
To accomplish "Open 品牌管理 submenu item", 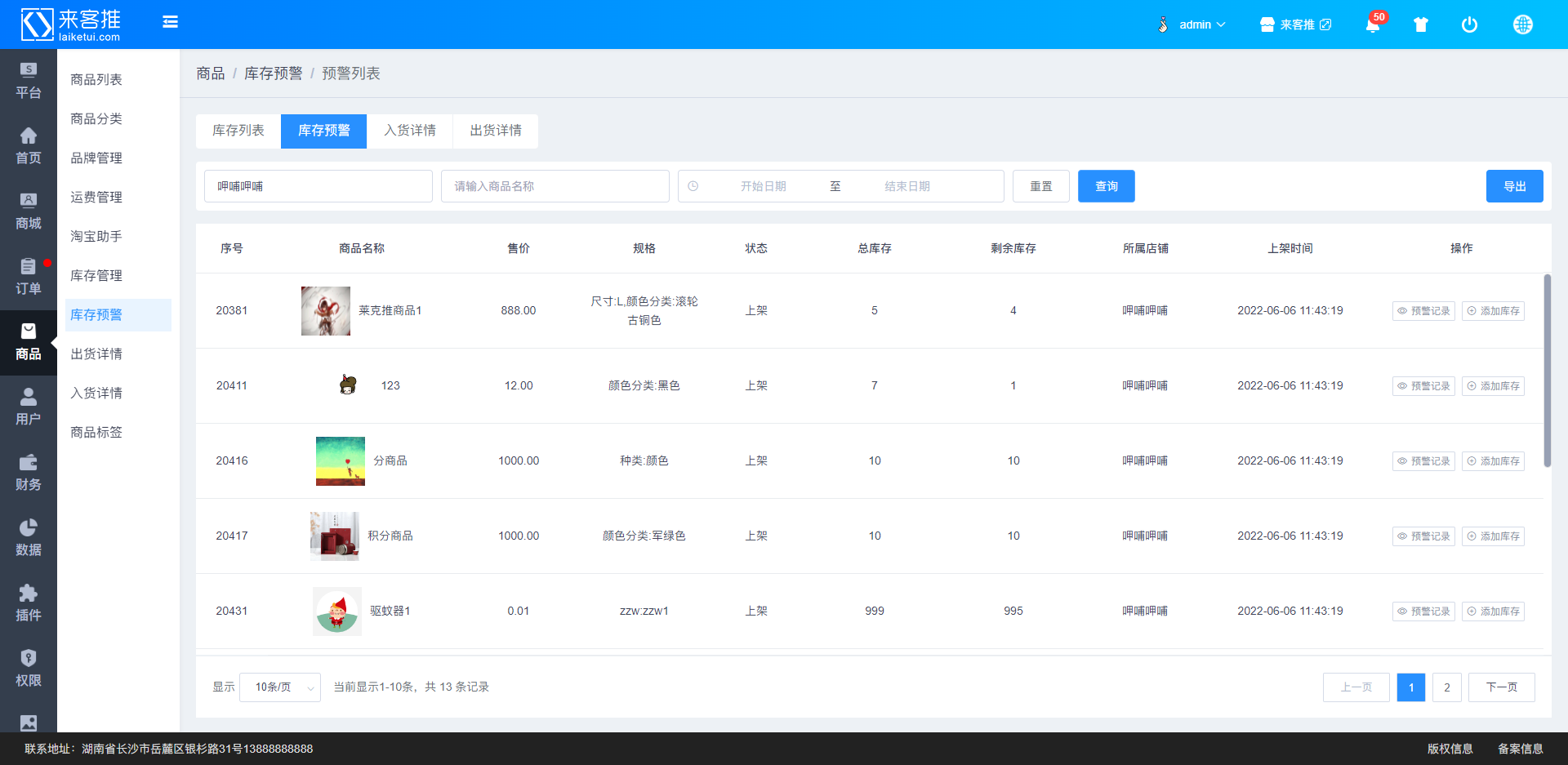I will [x=118, y=158].
